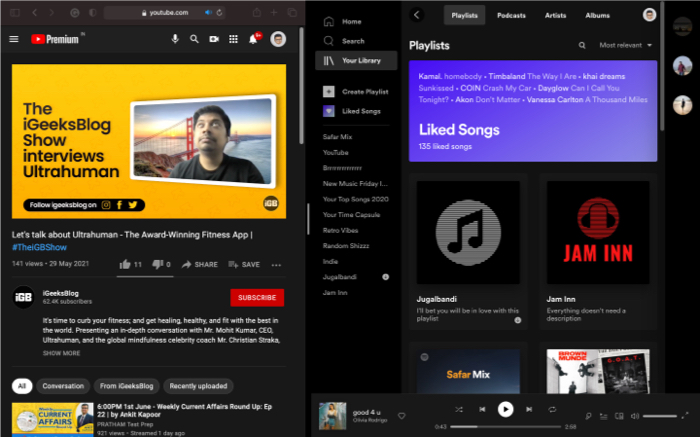Open Spotify play queue icon
Viewport: 700px width, 437px height.
pos(604,416)
